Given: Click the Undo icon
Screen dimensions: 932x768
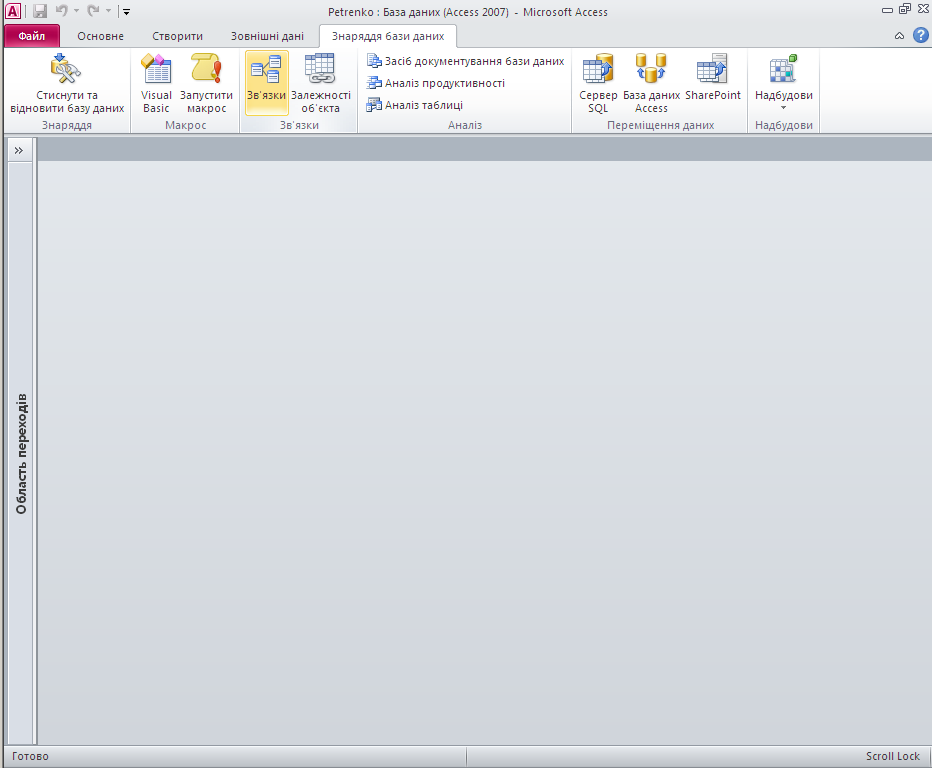Looking at the screenshot, I should click(x=61, y=11).
